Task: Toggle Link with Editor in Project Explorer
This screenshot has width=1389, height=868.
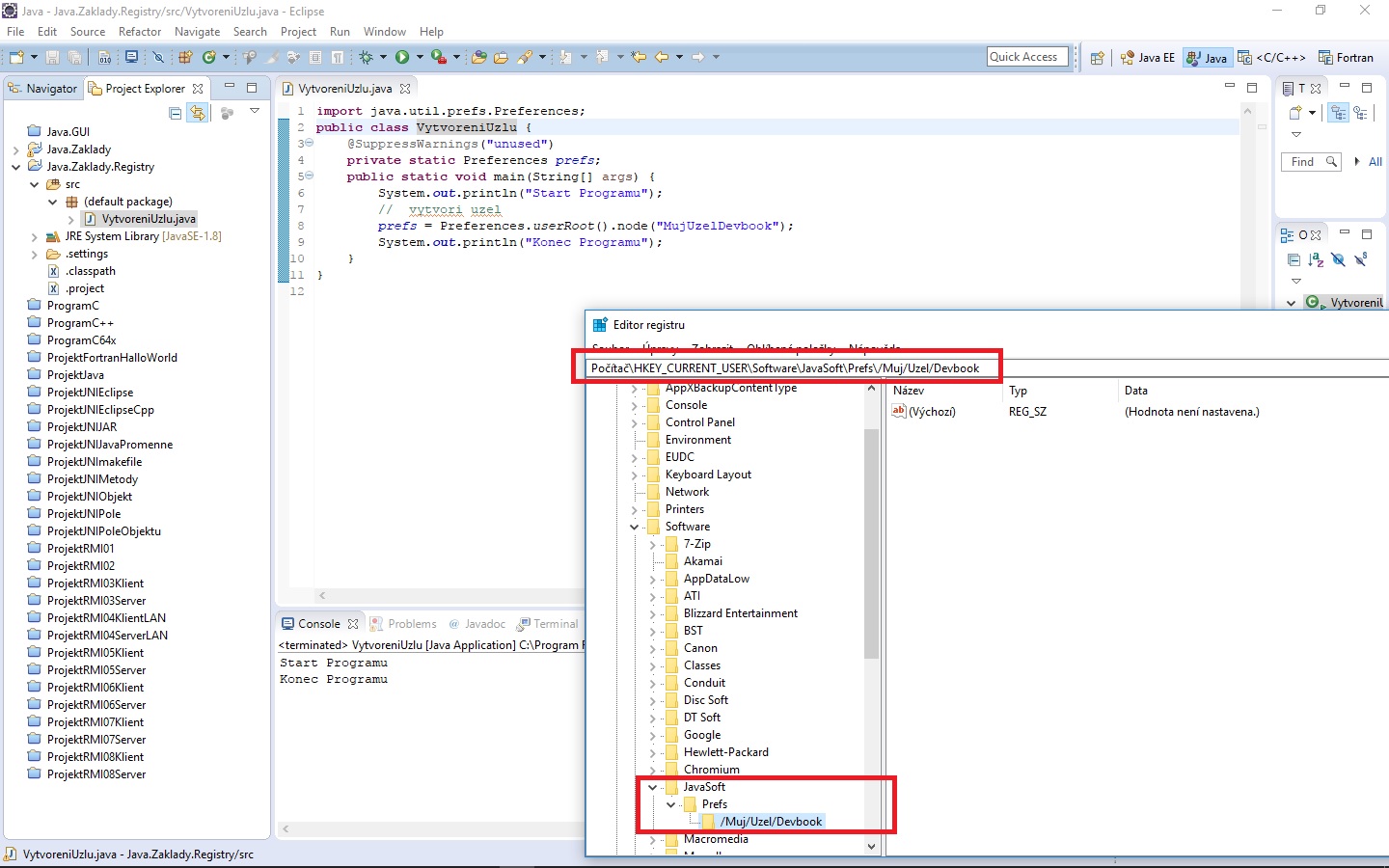Action: [x=199, y=113]
